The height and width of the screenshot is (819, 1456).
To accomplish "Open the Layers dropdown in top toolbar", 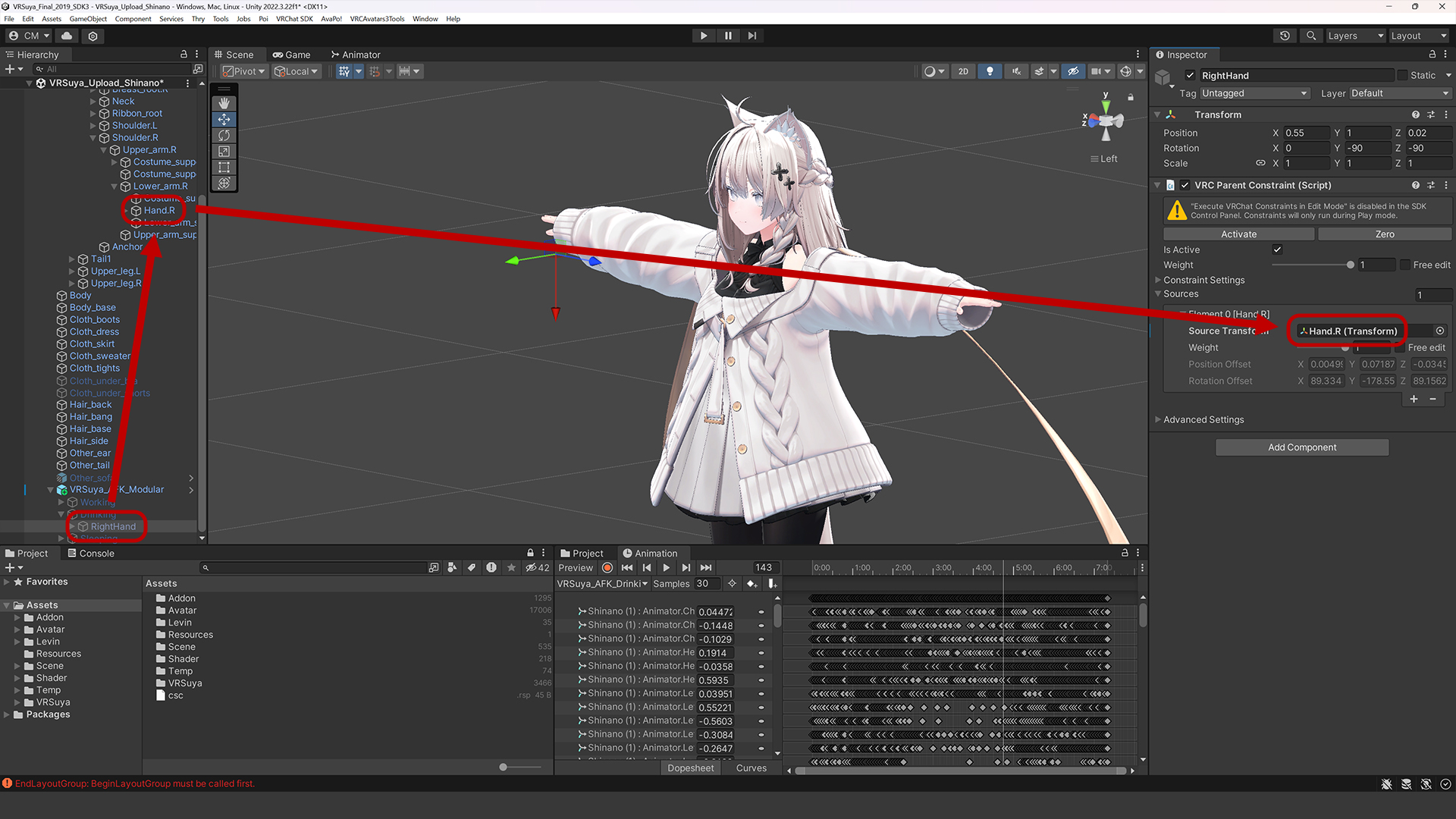I will [1355, 36].
